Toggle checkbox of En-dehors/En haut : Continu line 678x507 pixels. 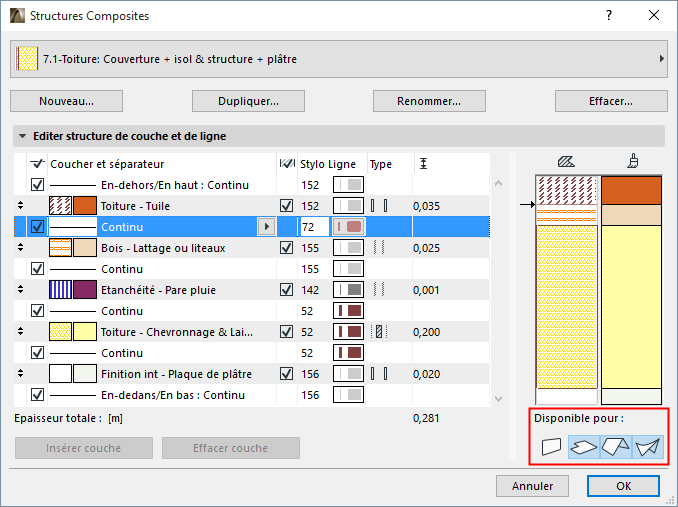[38, 185]
